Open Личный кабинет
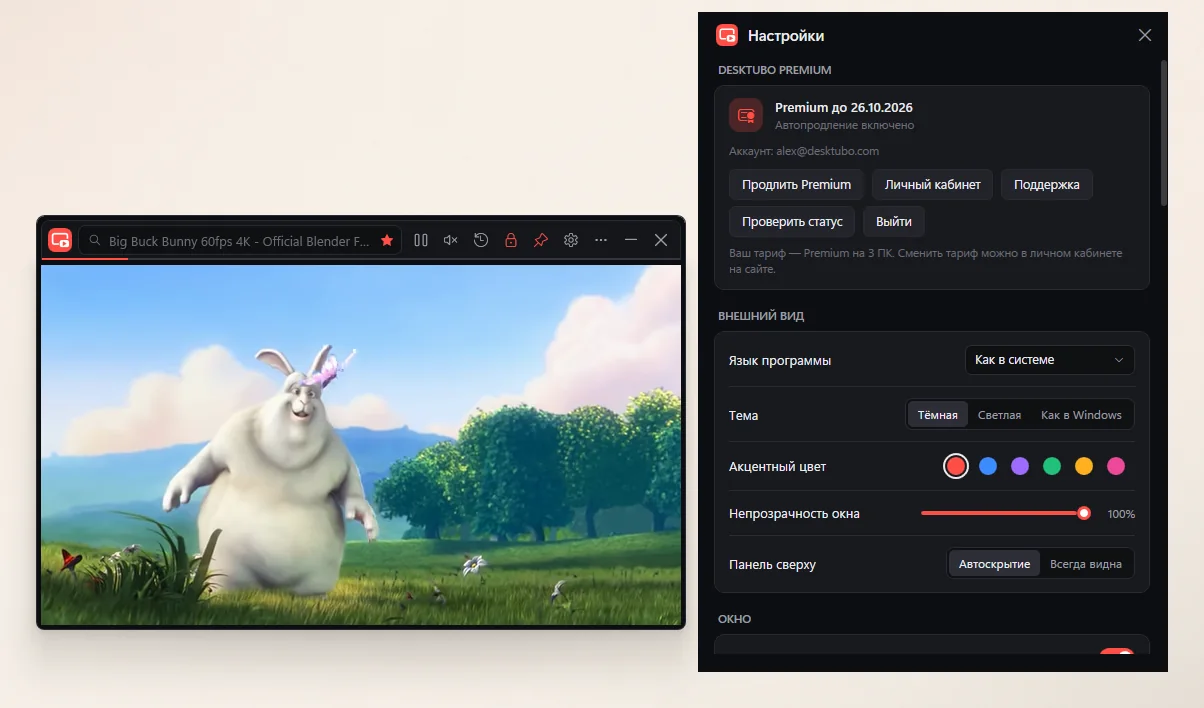This screenshot has width=1204, height=708. pyautogui.click(x=933, y=185)
